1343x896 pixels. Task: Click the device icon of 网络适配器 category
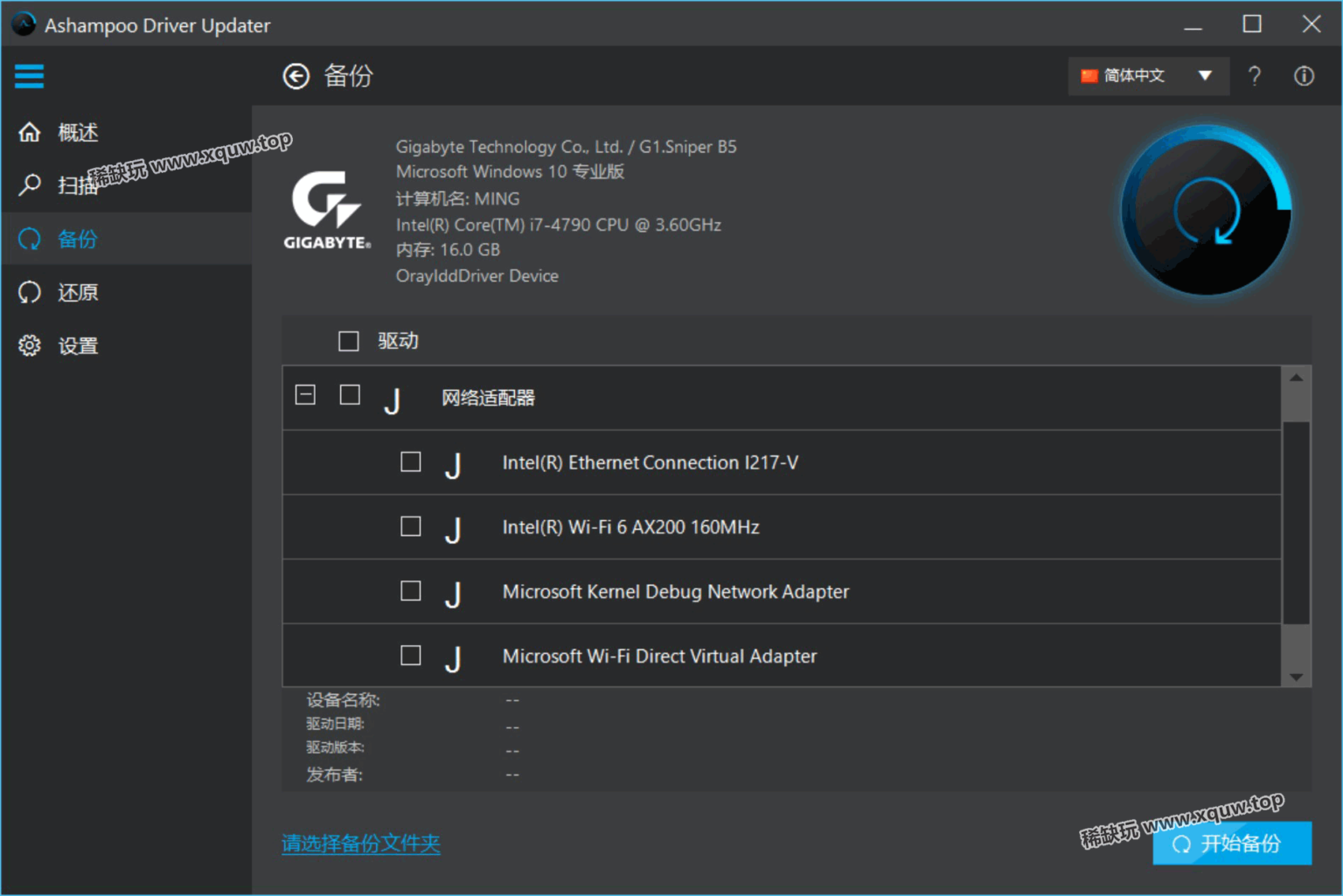393,400
